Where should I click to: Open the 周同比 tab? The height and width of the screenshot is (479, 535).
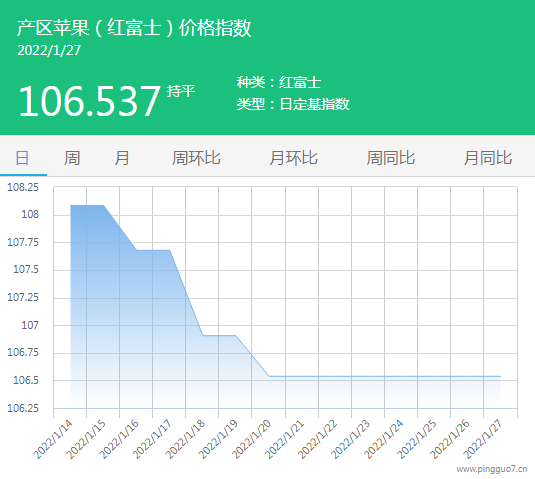pos(391,158)
